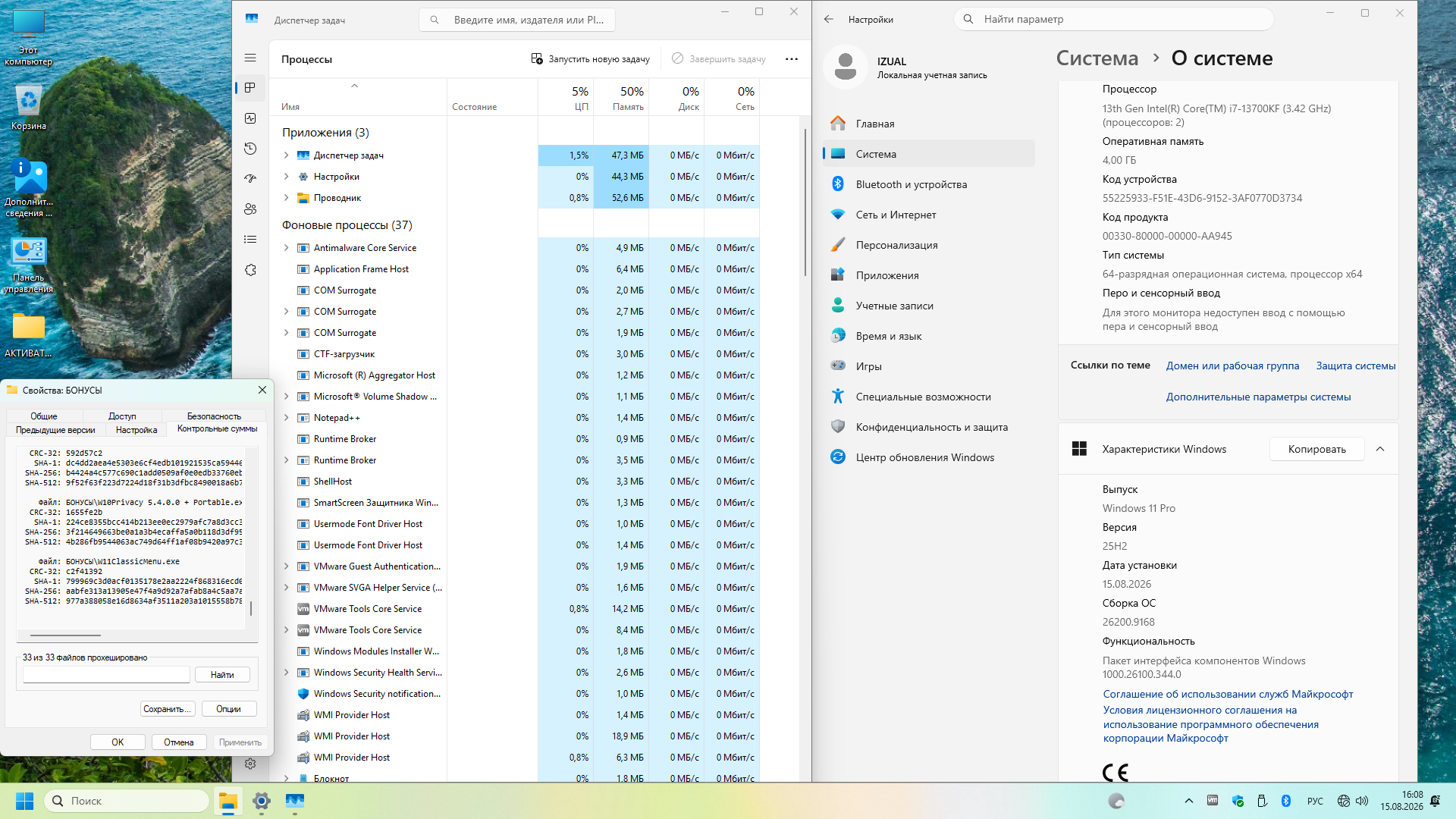Select Корзина desktop icon
Screen dimensions: 1456x819
pyautogui.click(x=29, y=108)
